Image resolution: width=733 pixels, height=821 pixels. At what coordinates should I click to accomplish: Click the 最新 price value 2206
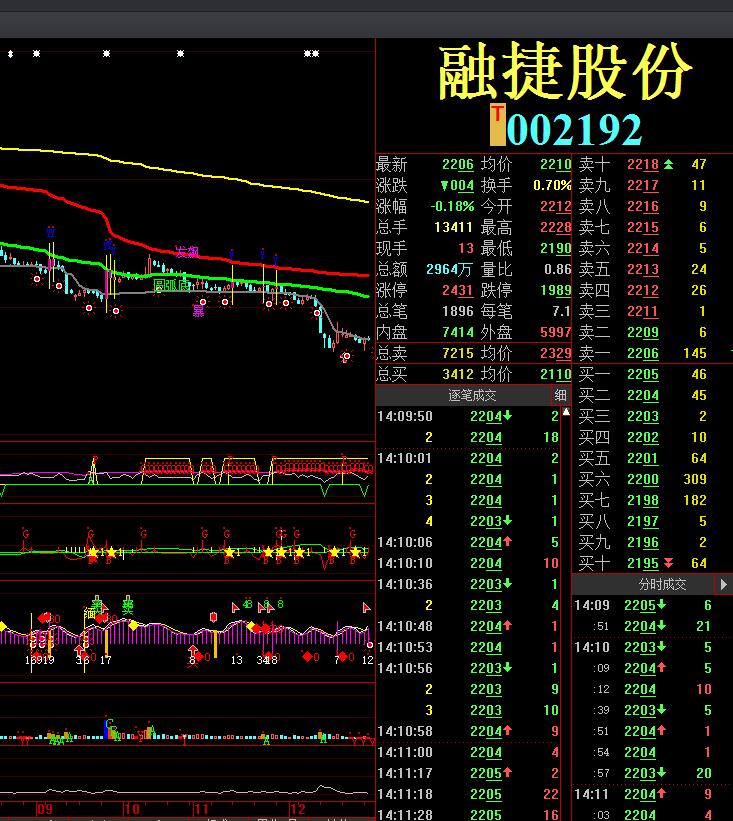(x=458, y=164)
